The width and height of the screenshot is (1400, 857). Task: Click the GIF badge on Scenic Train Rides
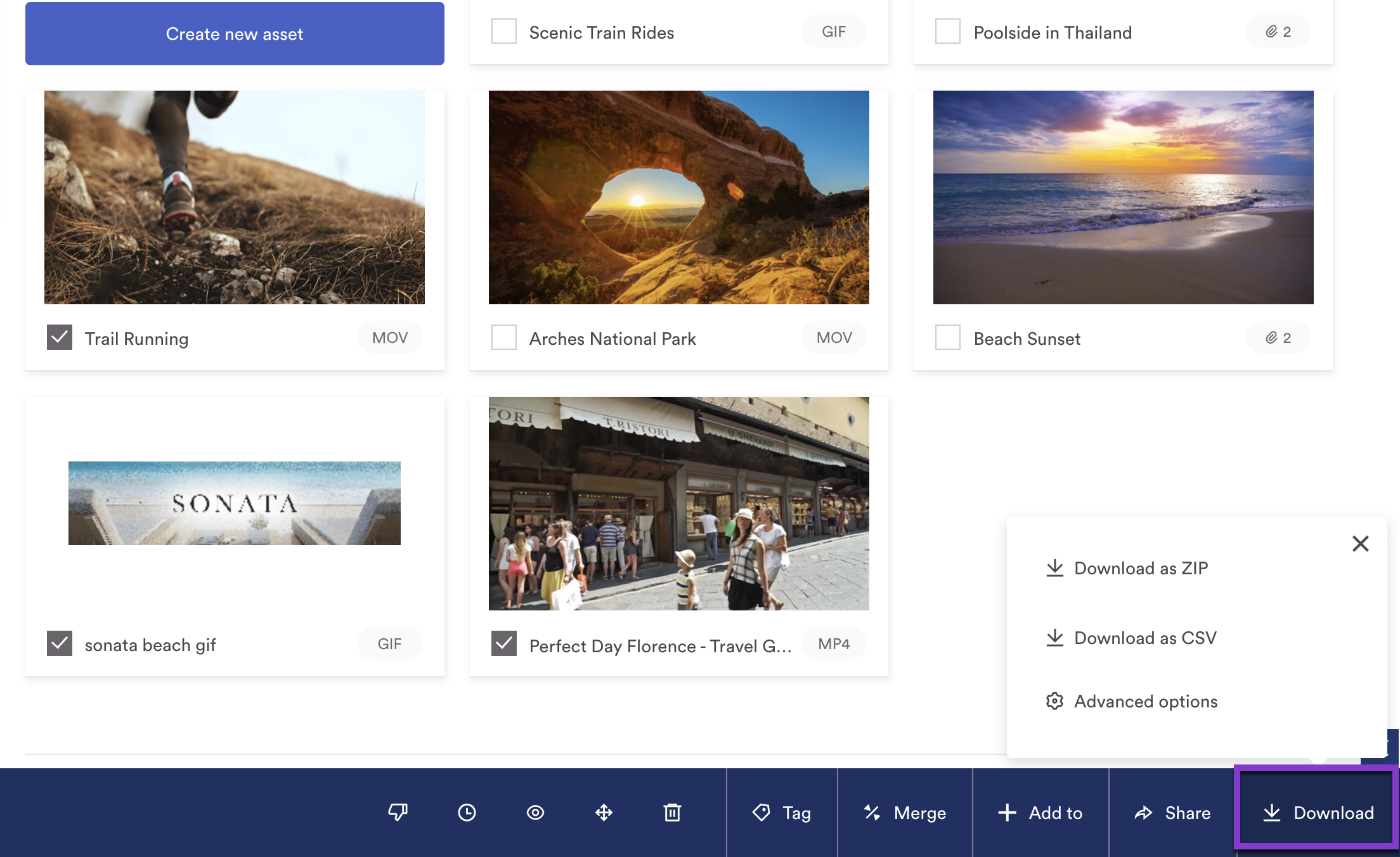pyautogui.click(x=834, y=31)
